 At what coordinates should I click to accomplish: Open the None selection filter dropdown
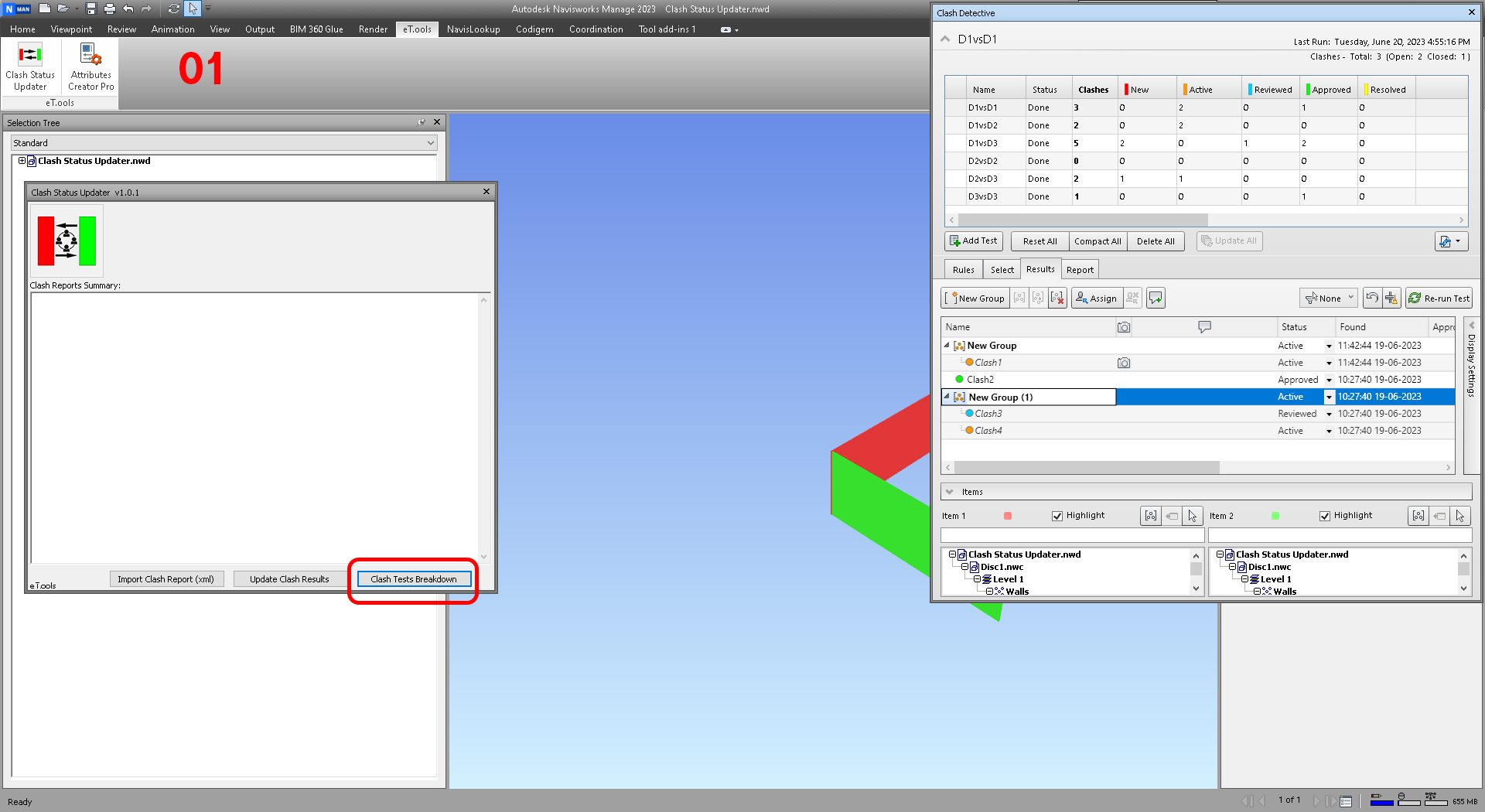tap(1329, 298)
